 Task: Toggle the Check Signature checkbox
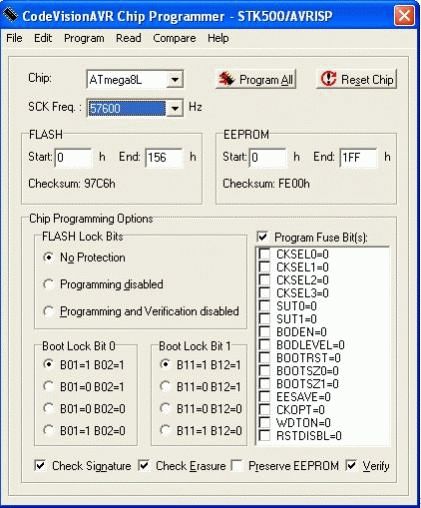coord(40,466)
